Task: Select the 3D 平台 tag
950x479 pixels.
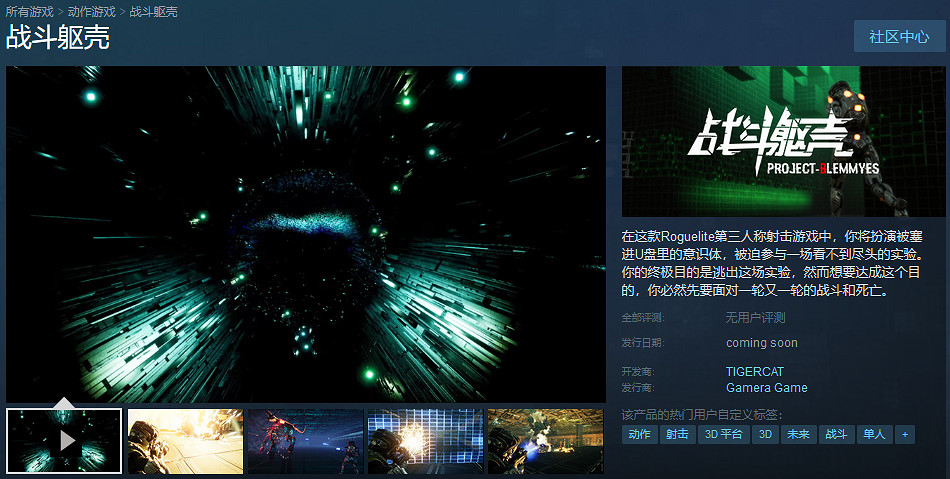Action: point(723,435)
